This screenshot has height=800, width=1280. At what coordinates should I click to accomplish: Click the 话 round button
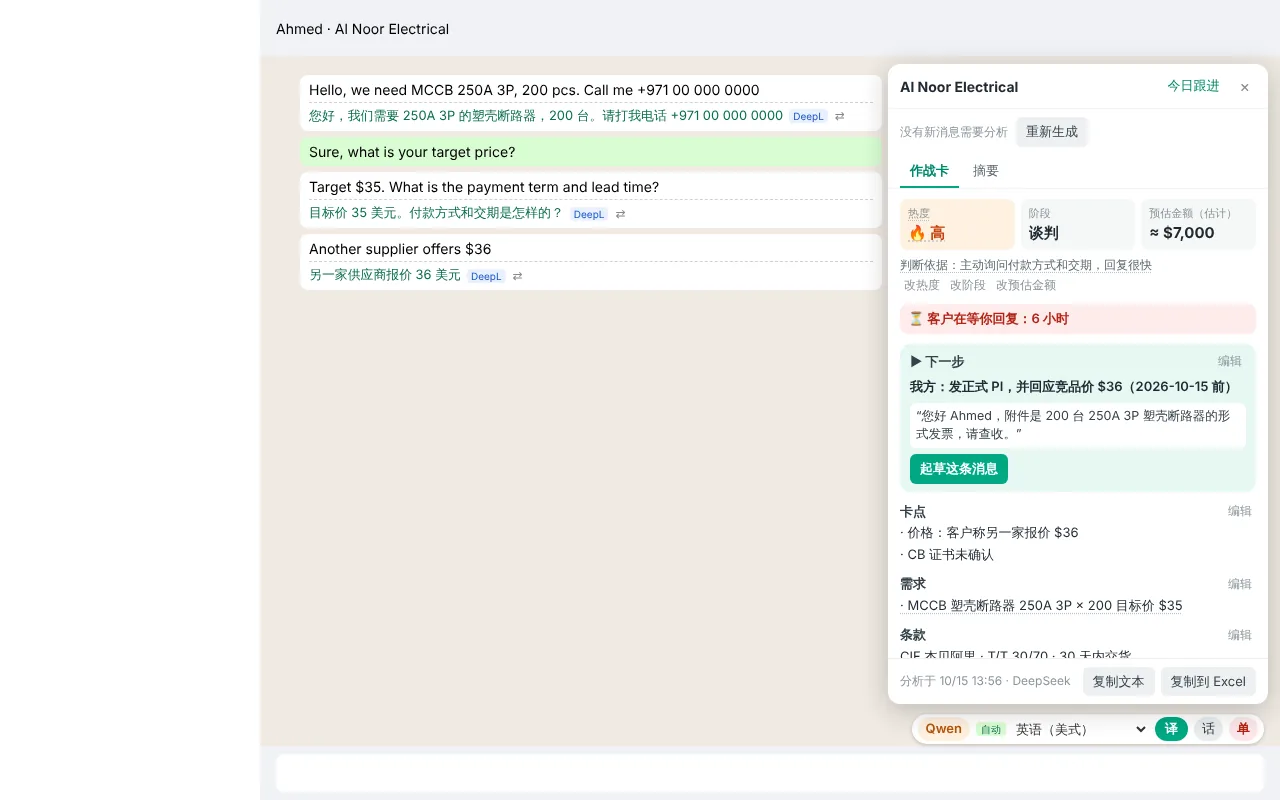coord(1208,729)
